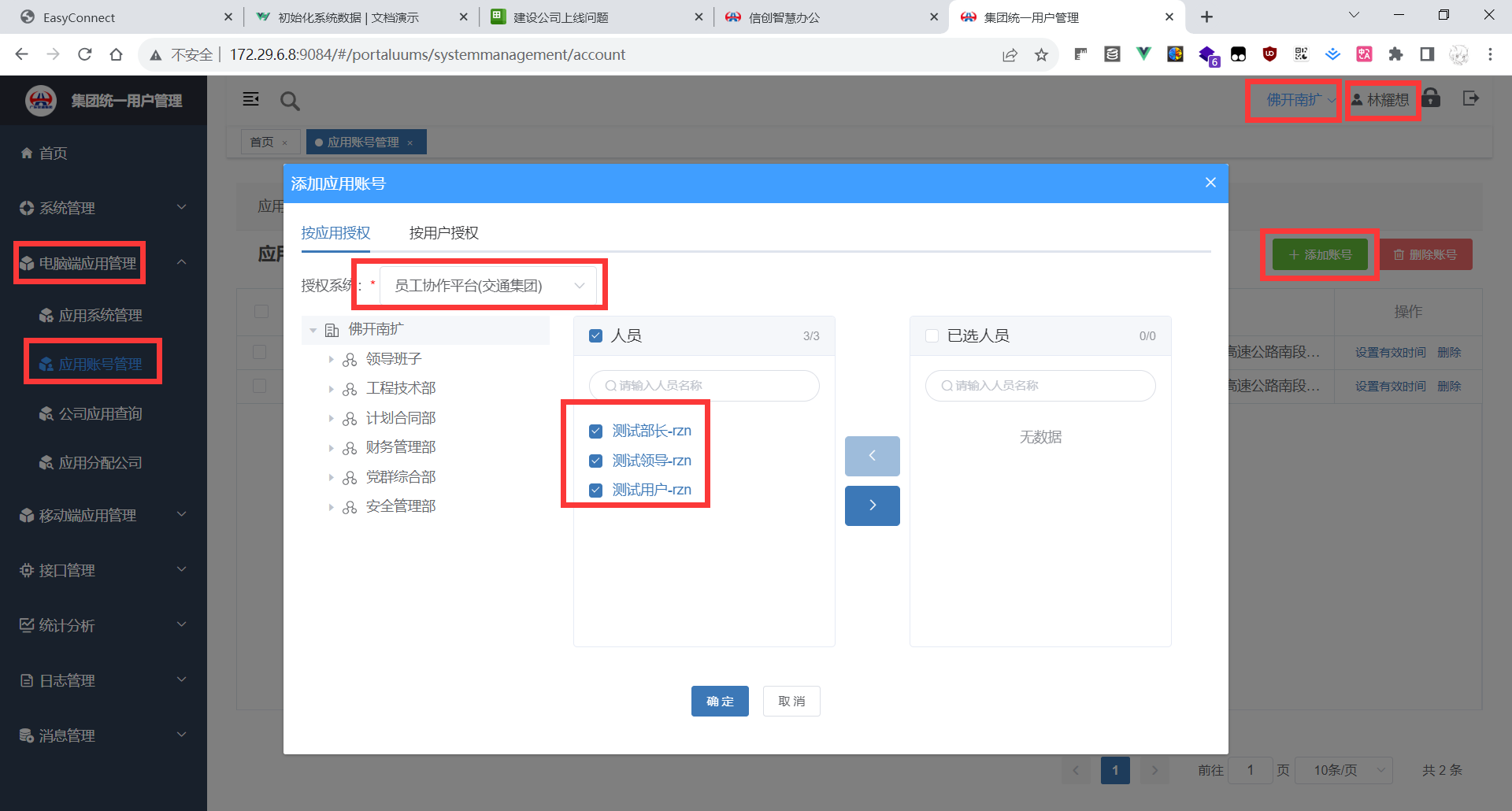Open the browser extensions puzzle icon
This screenshot has width=1512, height=811.
[x=1395, y=54]
